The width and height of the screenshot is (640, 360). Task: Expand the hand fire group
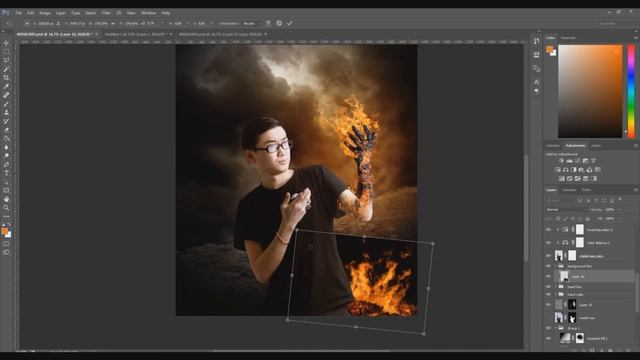coord(556,287)
